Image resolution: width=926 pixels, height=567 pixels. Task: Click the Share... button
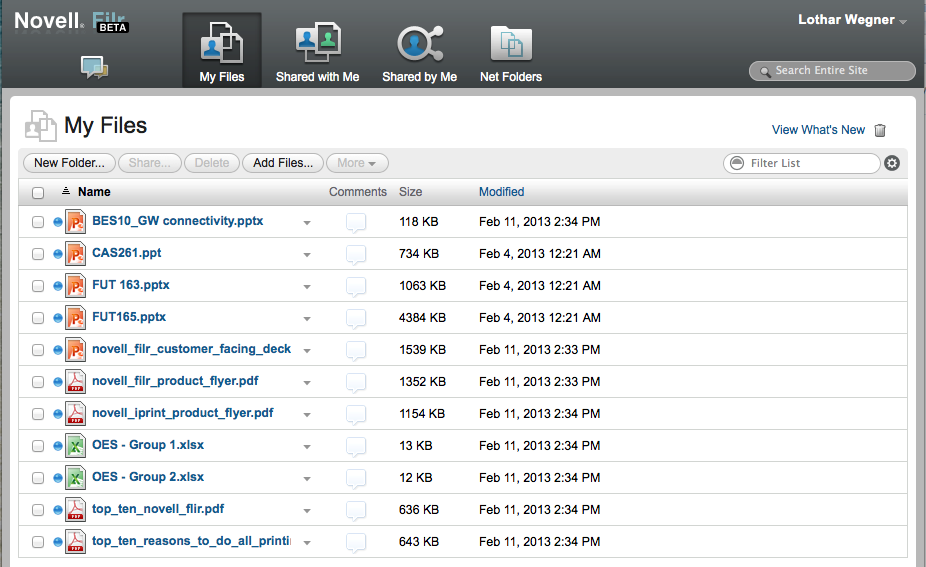point(149,163)
